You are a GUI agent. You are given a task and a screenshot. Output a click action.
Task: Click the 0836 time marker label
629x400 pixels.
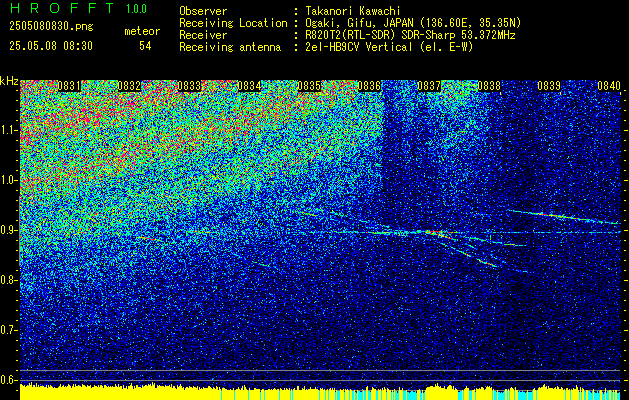click(369, 86)
